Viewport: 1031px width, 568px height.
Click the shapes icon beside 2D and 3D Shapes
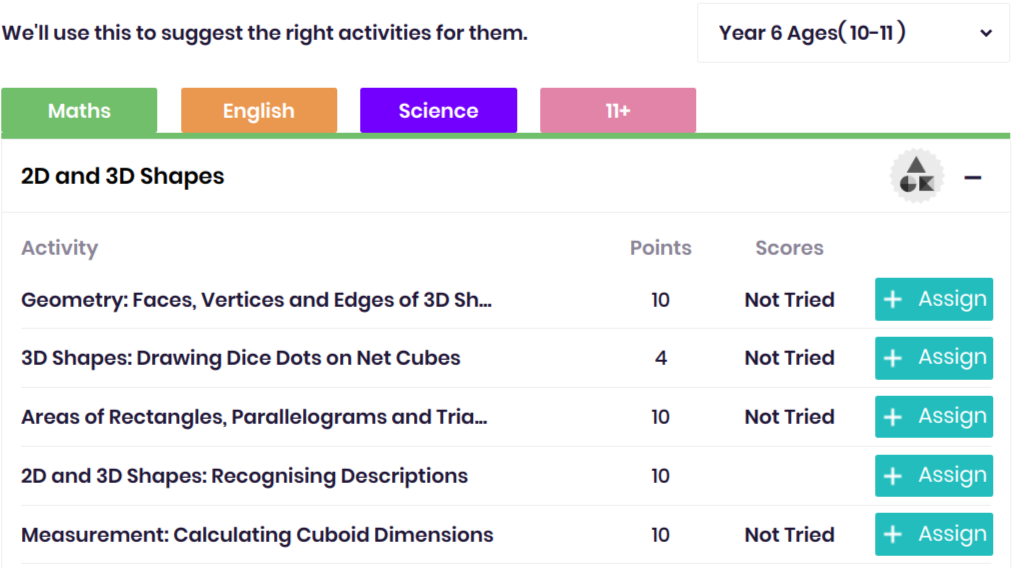tap(917, 176)
